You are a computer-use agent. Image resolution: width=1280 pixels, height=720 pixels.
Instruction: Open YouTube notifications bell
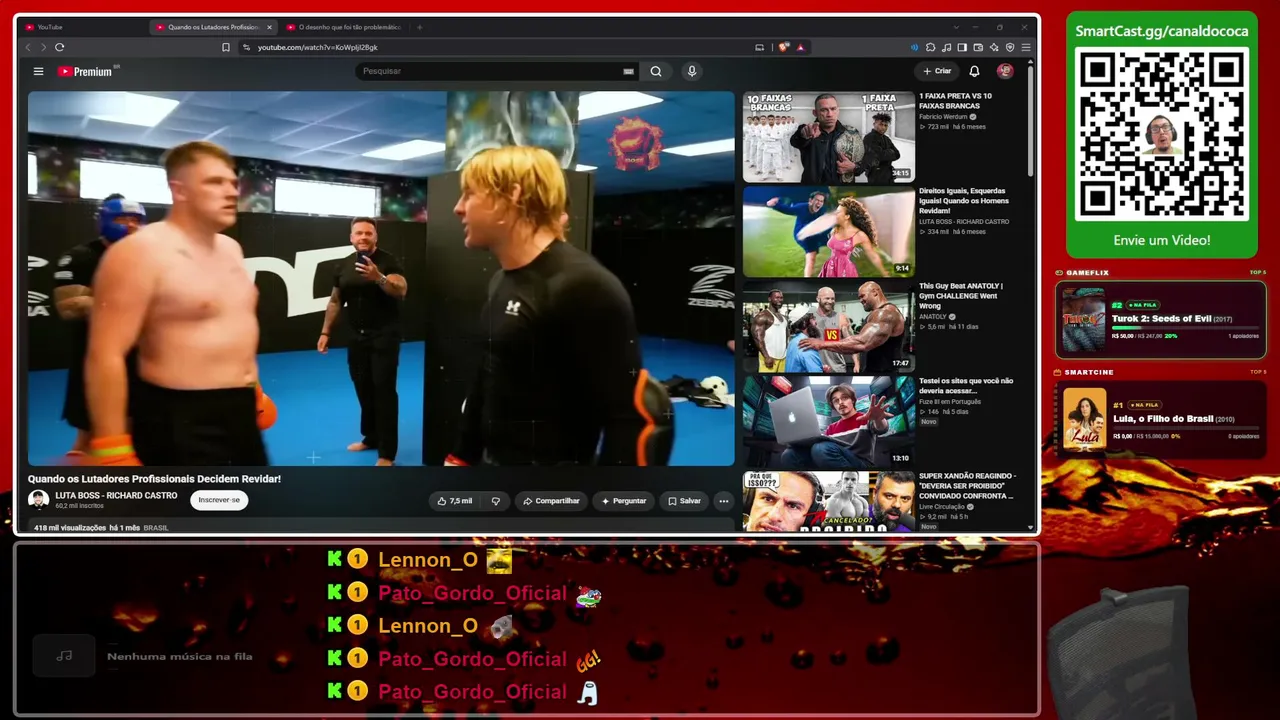[974, 71]
